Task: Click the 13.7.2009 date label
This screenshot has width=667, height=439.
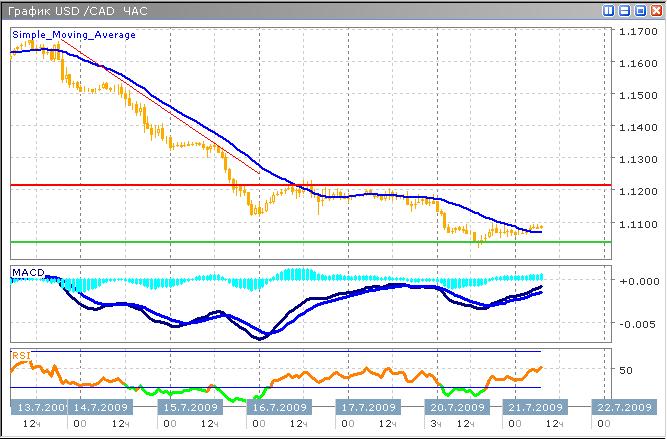Action: (39, 407)
